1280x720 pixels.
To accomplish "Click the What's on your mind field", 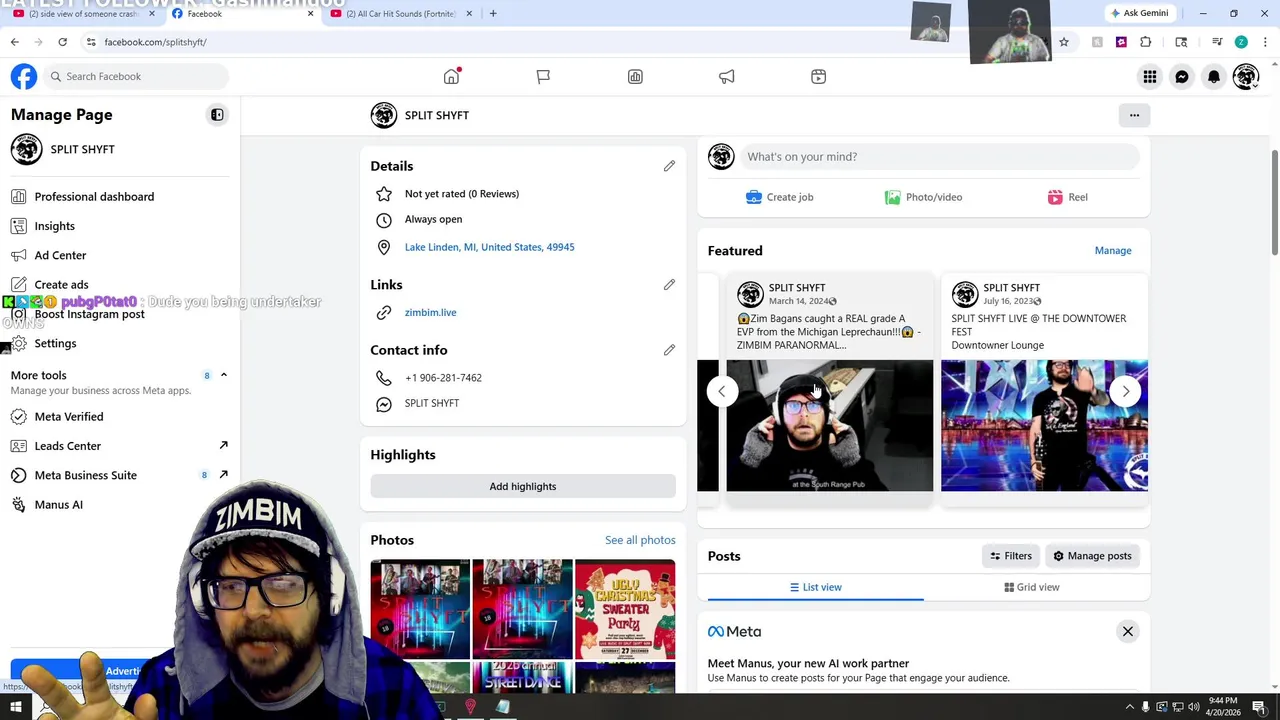I will pos(938,157).
